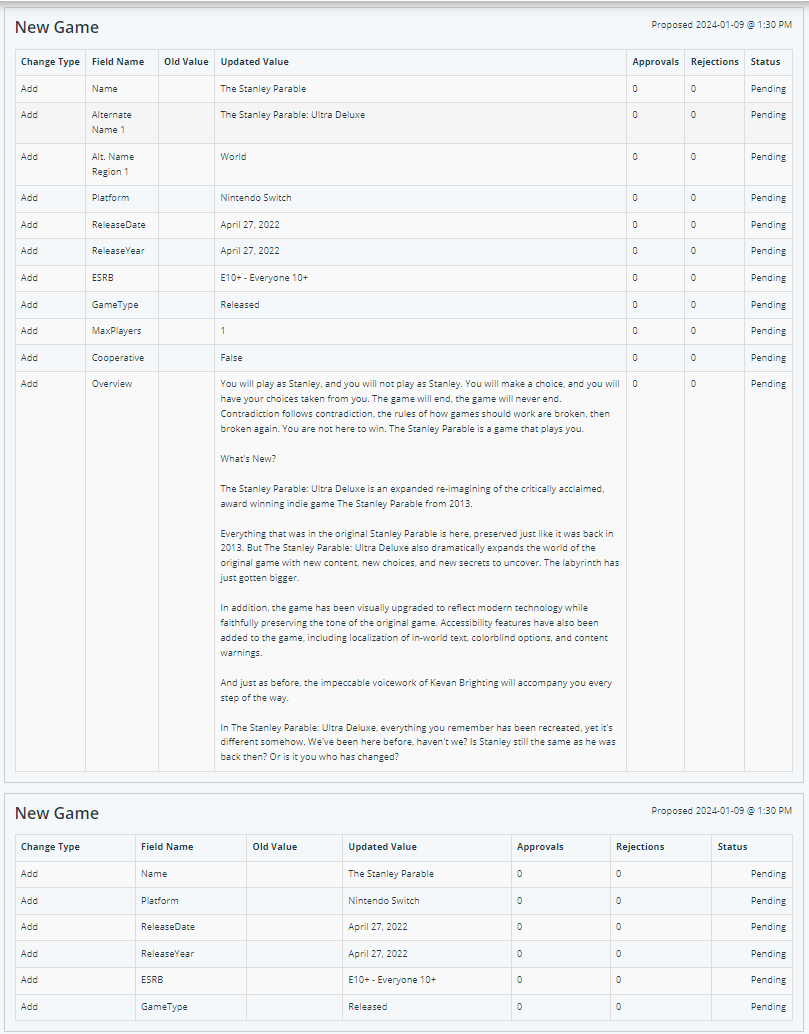Click the paragraph mentioning 'Kevan Brighting' voicework
The height and width of the screenshot is (1034, 809).
click(416, 690)
